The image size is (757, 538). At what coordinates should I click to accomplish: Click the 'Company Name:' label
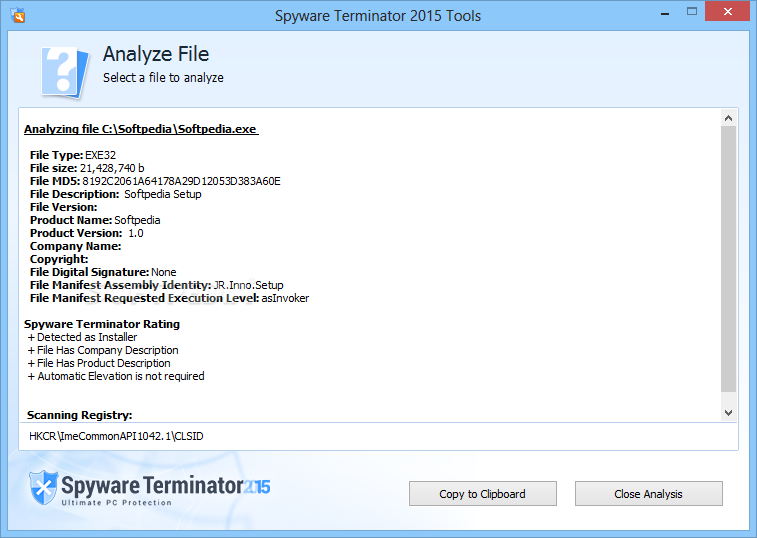pyautogui.click(x=75, y=246)
